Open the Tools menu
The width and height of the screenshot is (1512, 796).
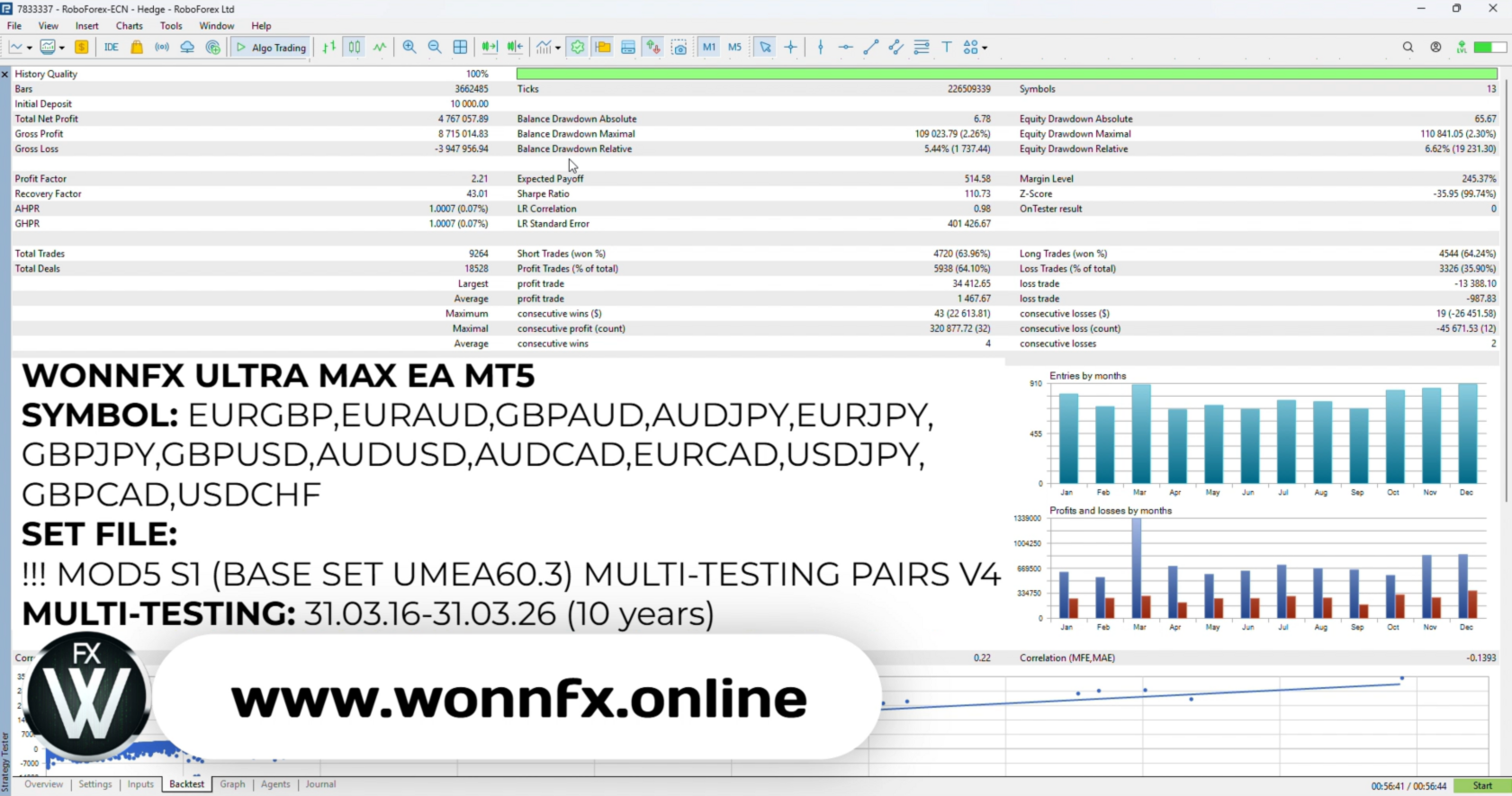(x=171, y=26)
